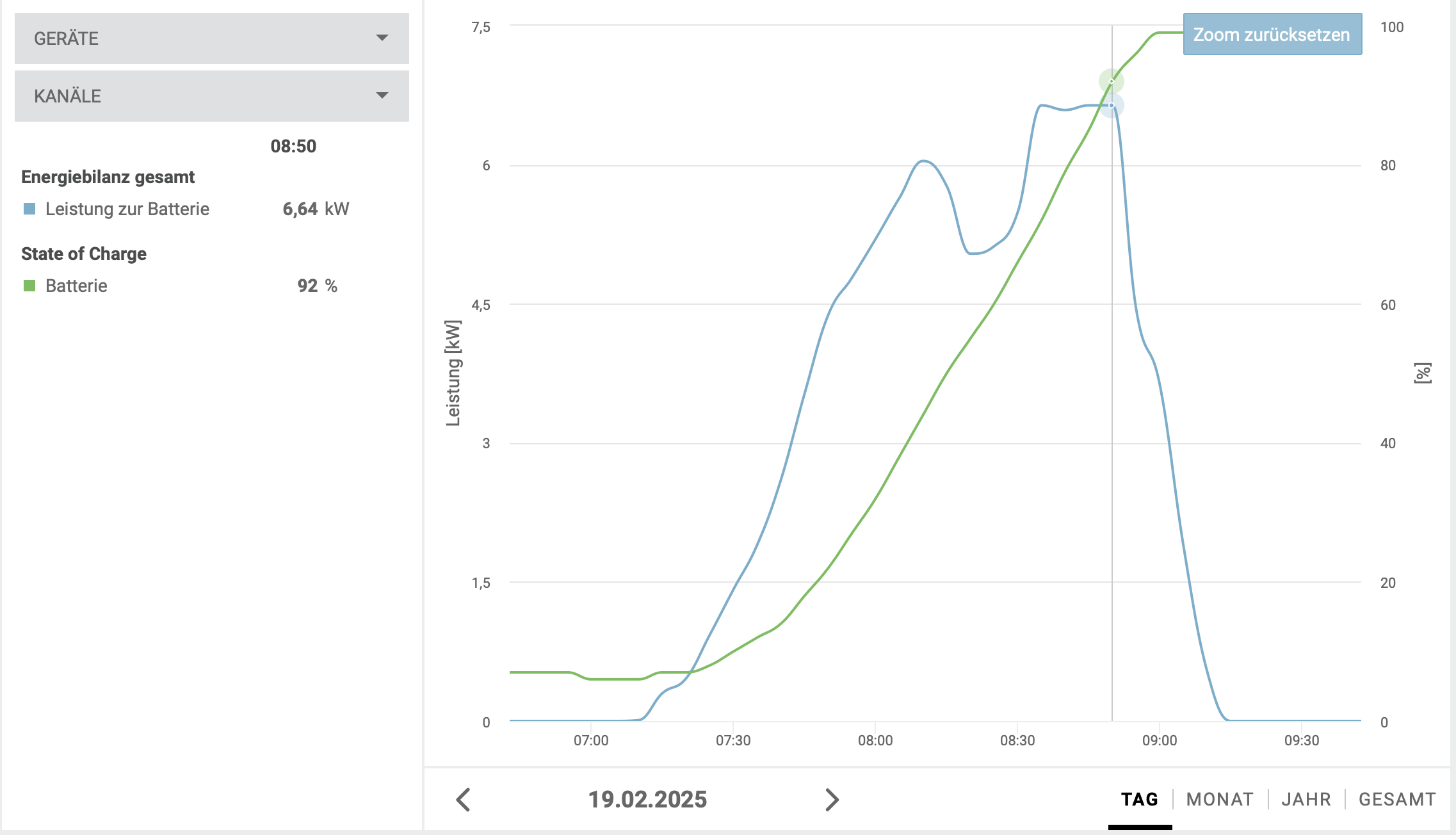Click the KANÄLE dropdown arrow icon

[x=382, y=95]
